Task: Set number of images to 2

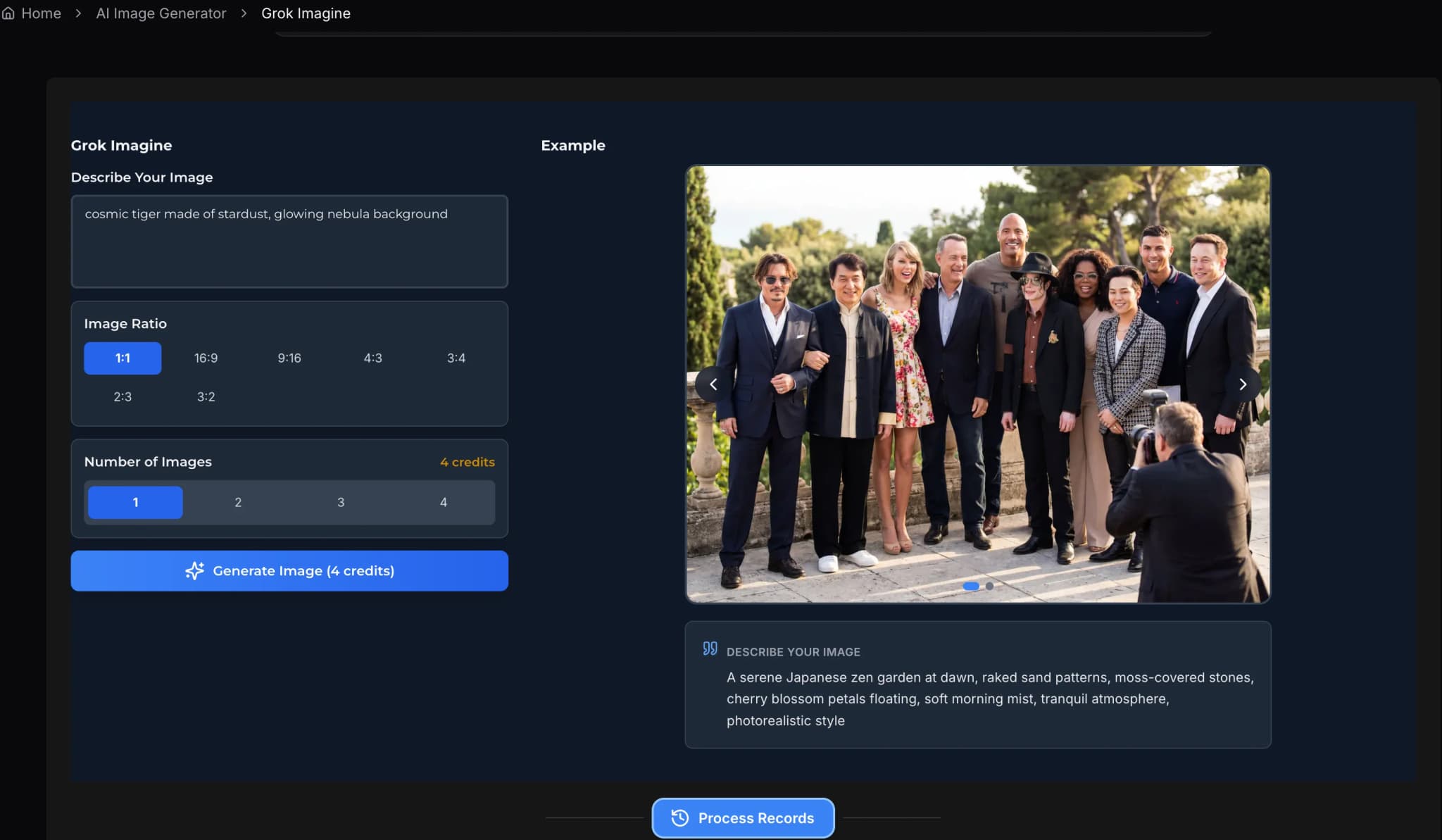Action: (x=238, y=503)
